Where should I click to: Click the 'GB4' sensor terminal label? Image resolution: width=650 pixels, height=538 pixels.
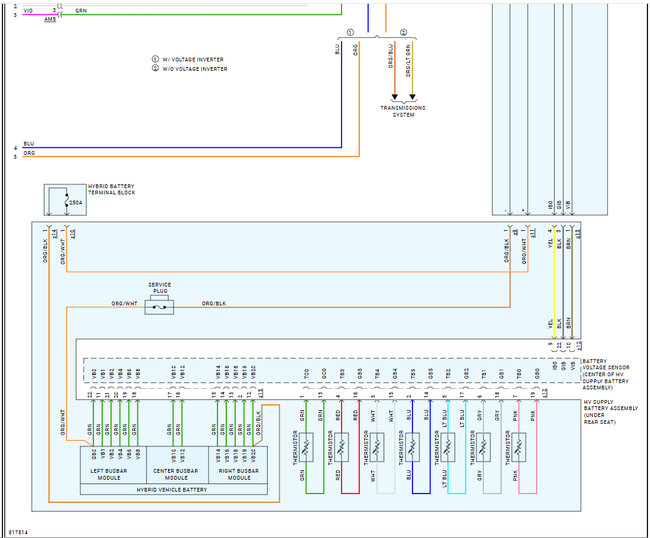(x=395, y=373)
